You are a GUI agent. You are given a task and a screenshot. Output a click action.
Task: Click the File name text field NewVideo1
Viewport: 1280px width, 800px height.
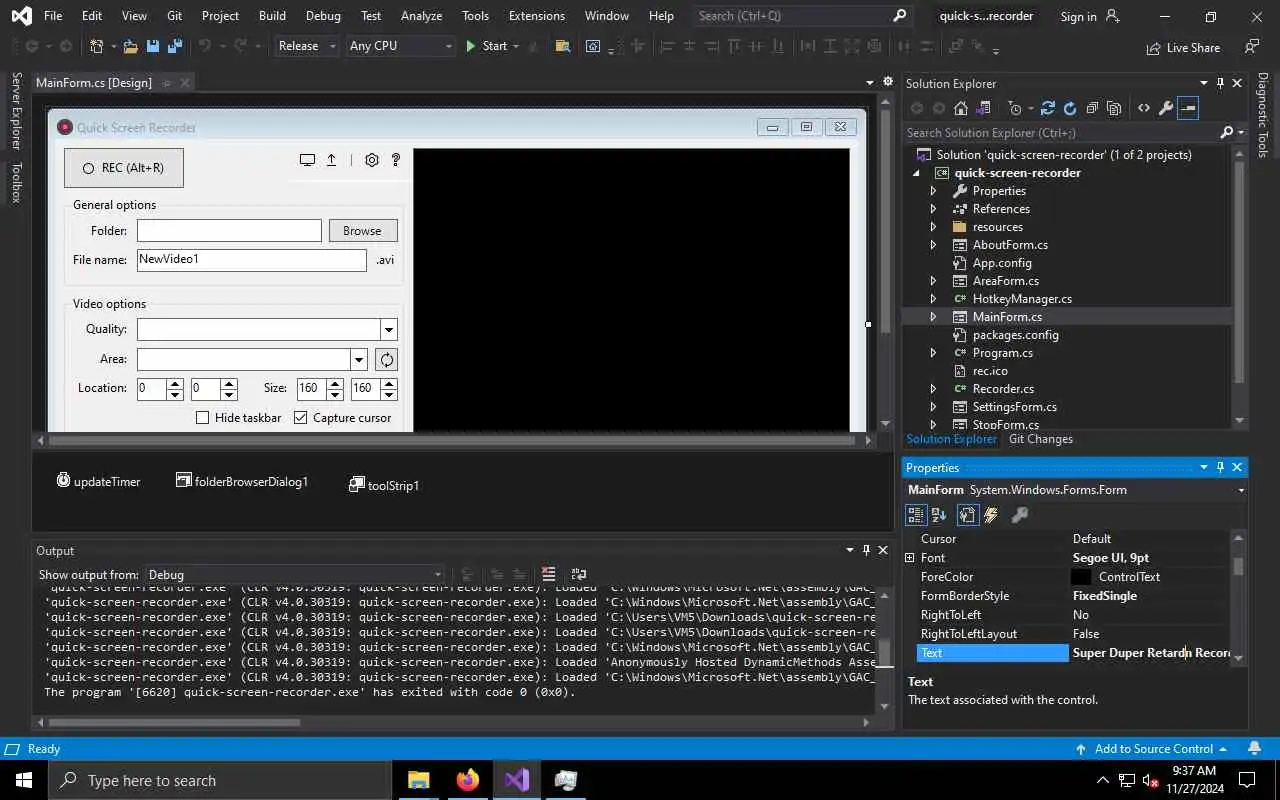(x=251, y=259)
